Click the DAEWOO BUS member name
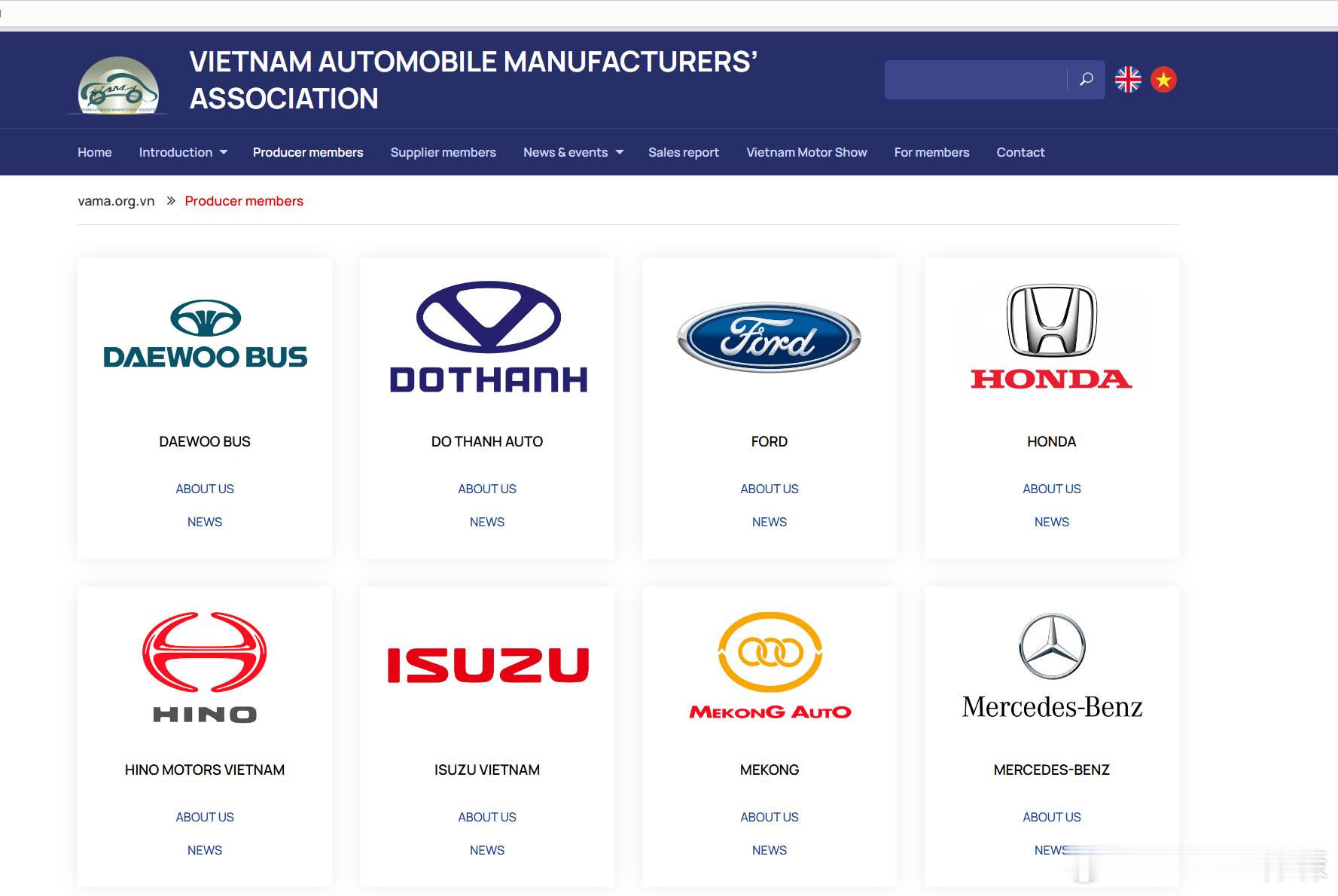1338x896 pixels. click(205, 441)
